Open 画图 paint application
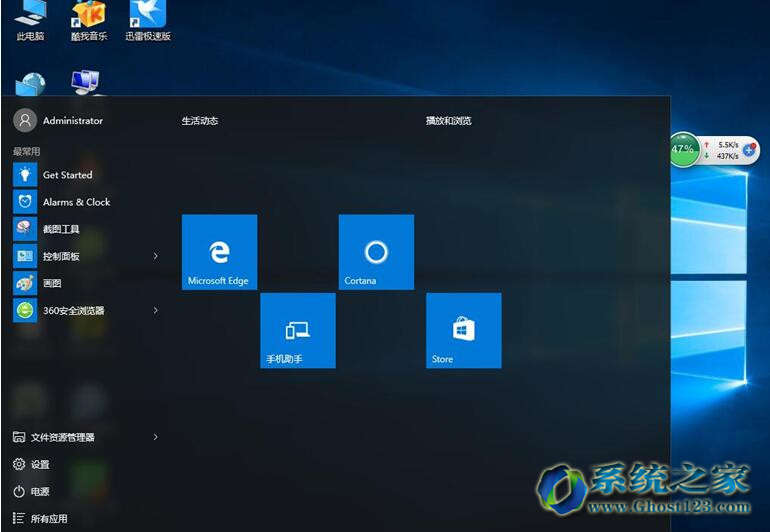Image resolution: width=770 pixels, height=532 pixels. pyautogui.click(x=52, y=283)
